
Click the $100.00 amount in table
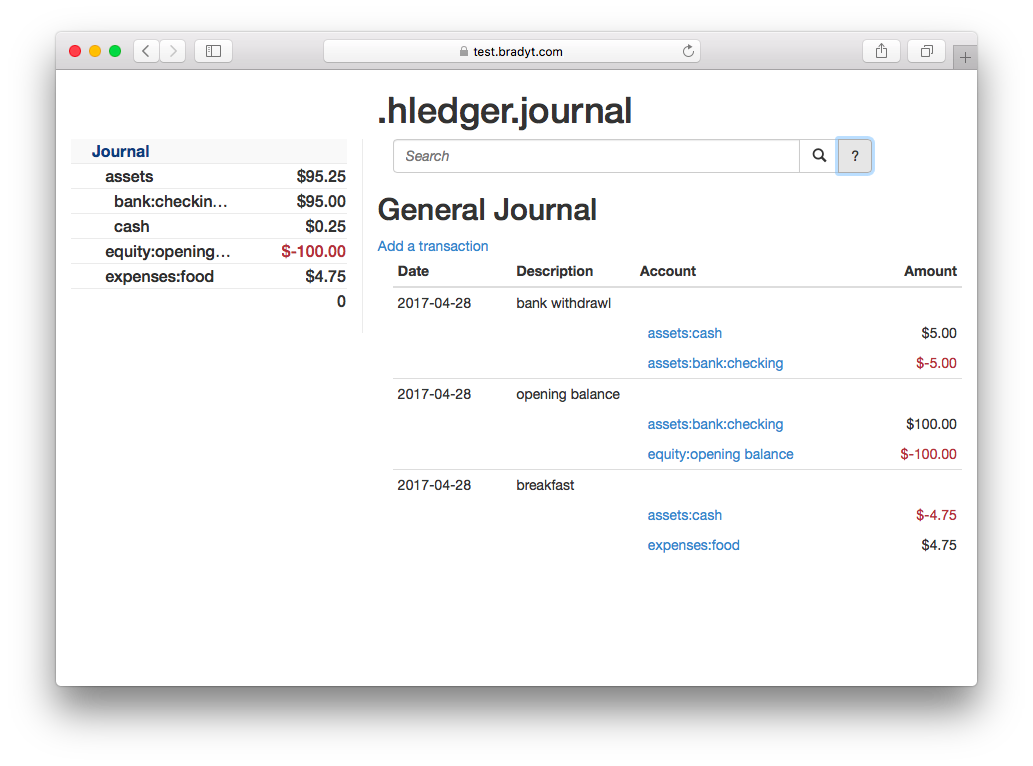[x=931, y=424]
